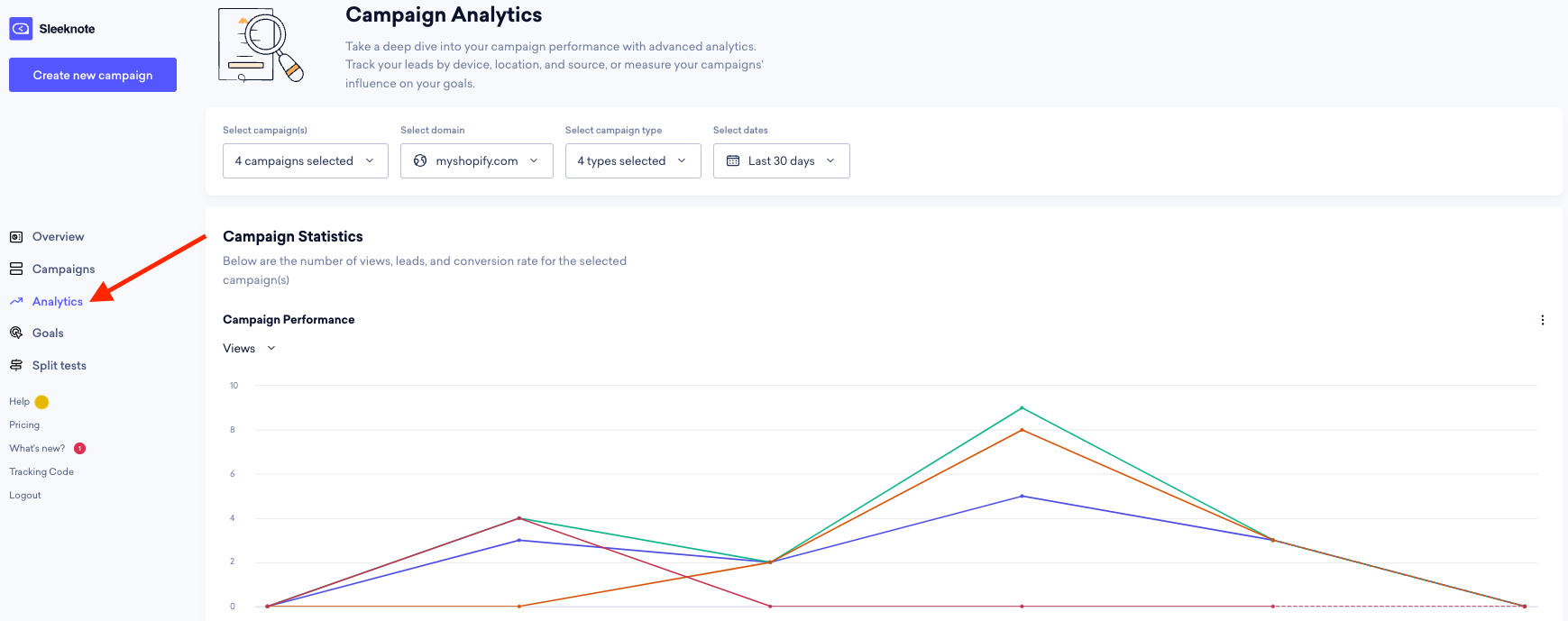
Task: Click the red What's new notification badge
Action: (79, 448)
